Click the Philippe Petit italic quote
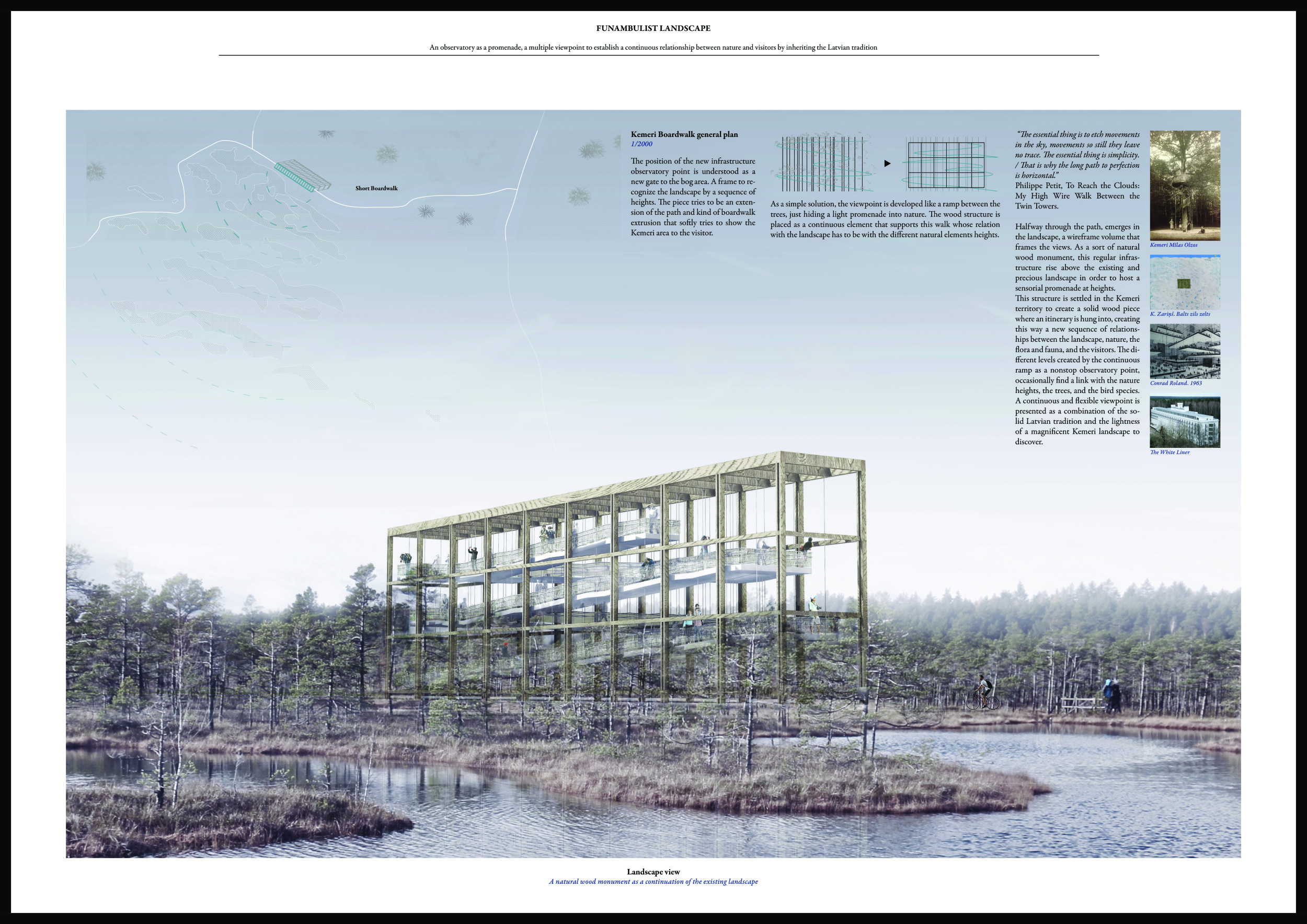Screen dimensions: 1307x924 click(1077, 155)
